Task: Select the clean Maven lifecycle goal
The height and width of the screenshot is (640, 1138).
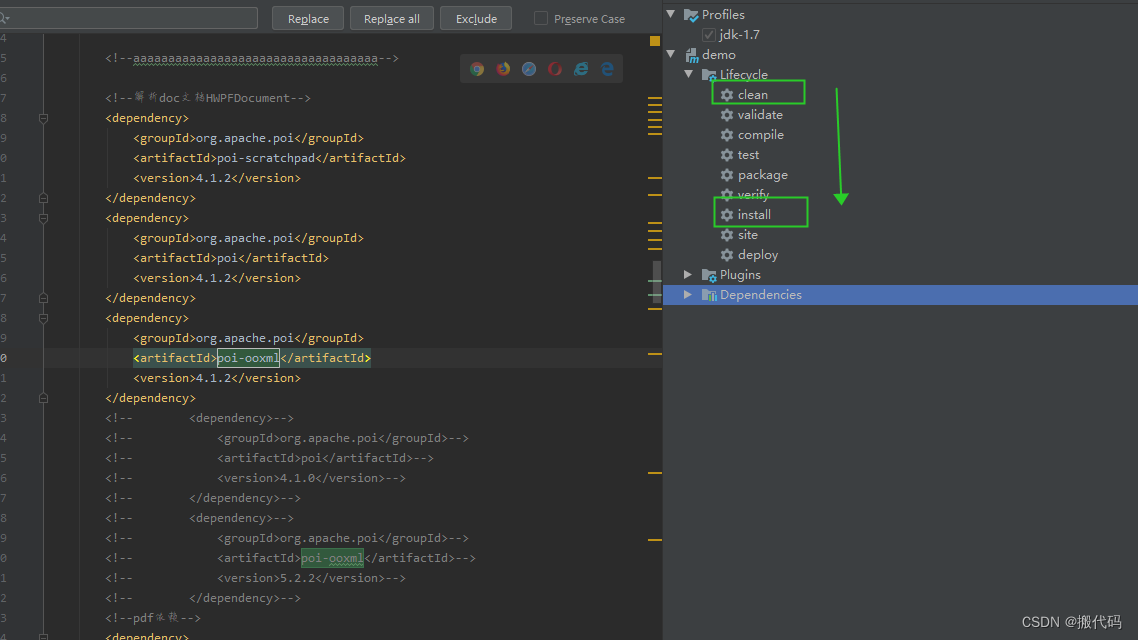Action: pos(754,94)
